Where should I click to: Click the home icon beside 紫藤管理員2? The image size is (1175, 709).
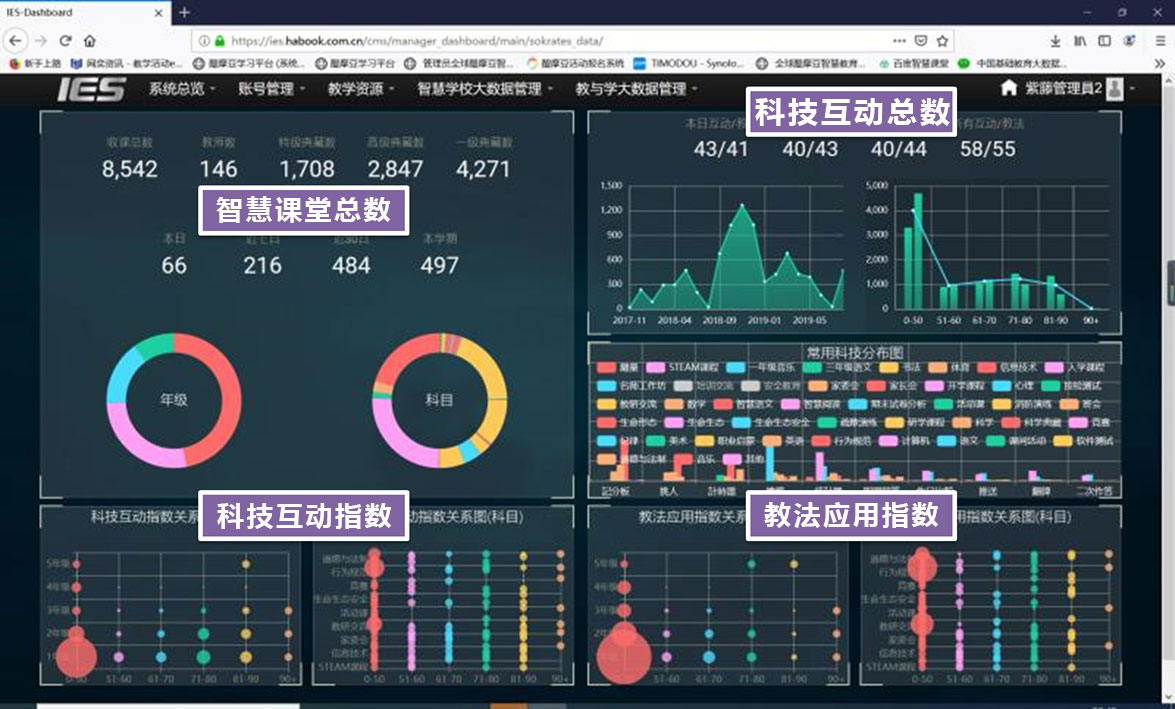[1009, 88]
